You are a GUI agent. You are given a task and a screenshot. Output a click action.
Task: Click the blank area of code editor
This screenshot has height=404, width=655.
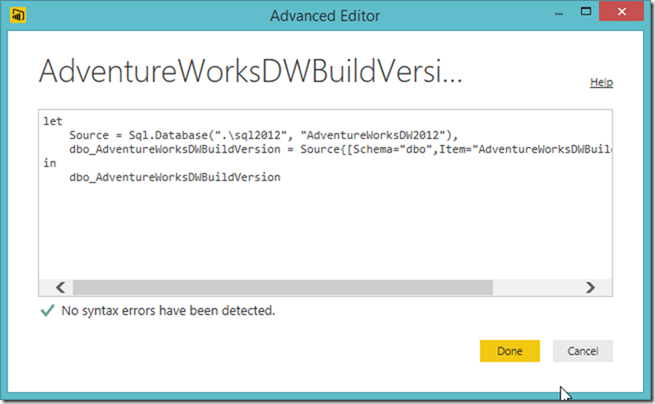coord(325,232)
